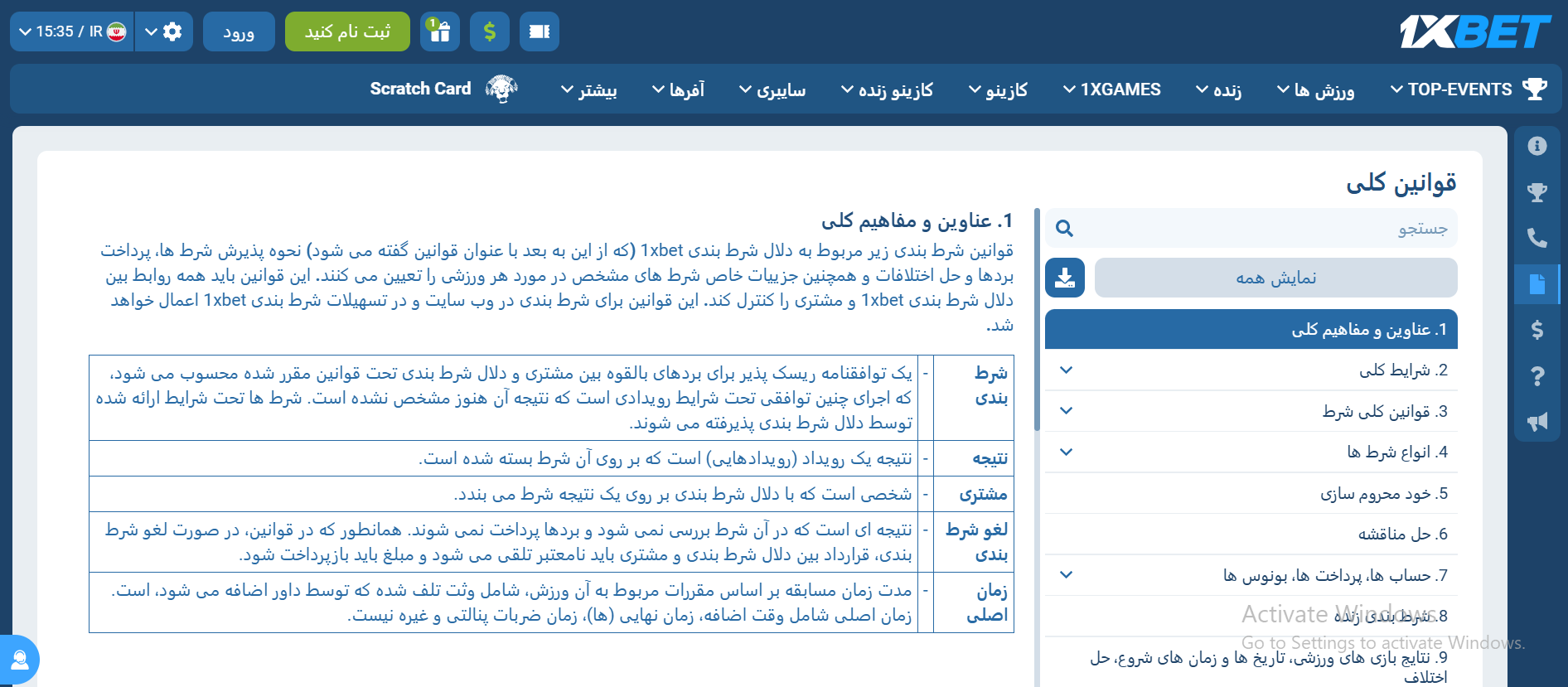Click the phone contact icon in sidebar
The image size is (1568, 687).
1537,238
